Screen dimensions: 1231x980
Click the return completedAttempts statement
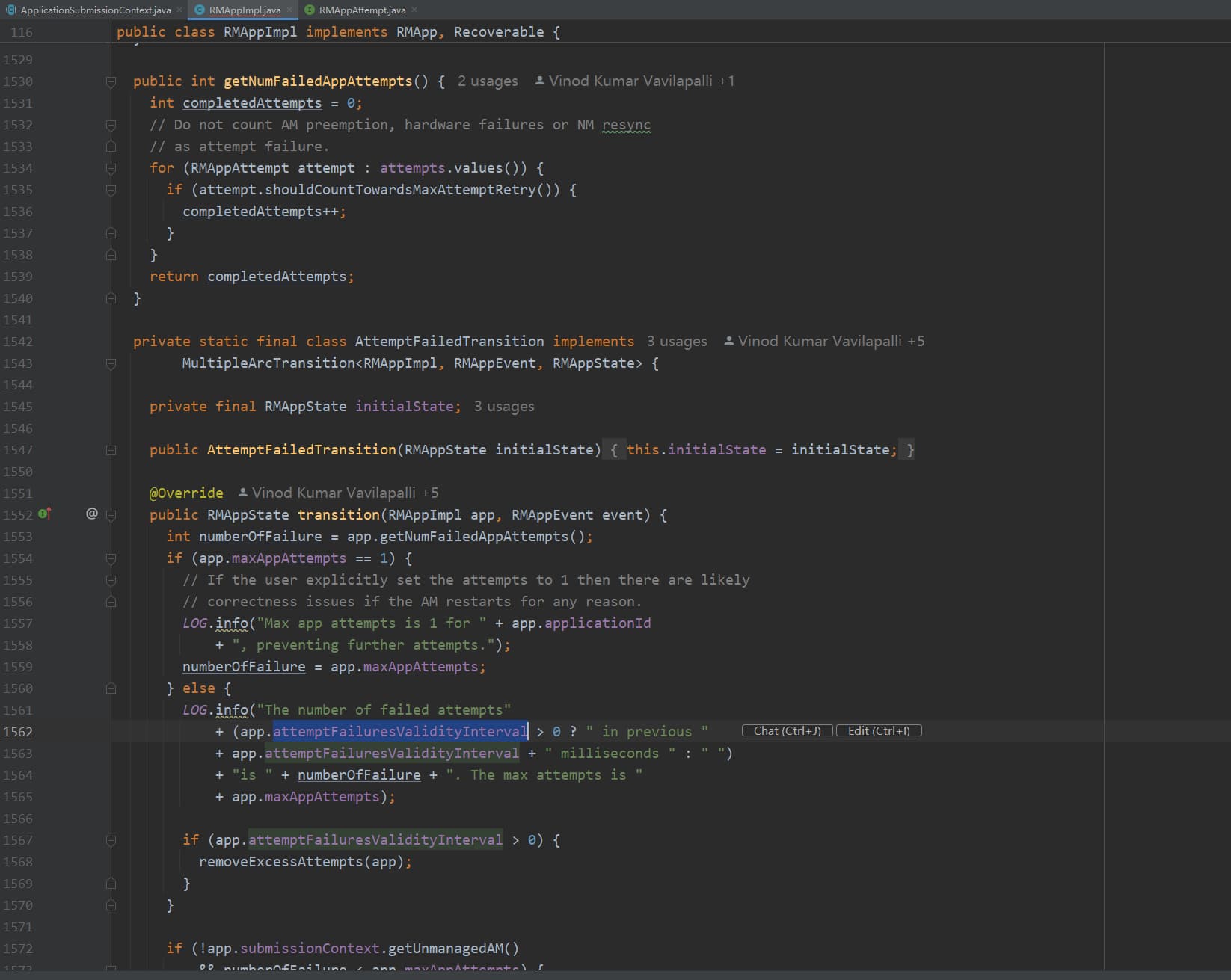[252, 277]
